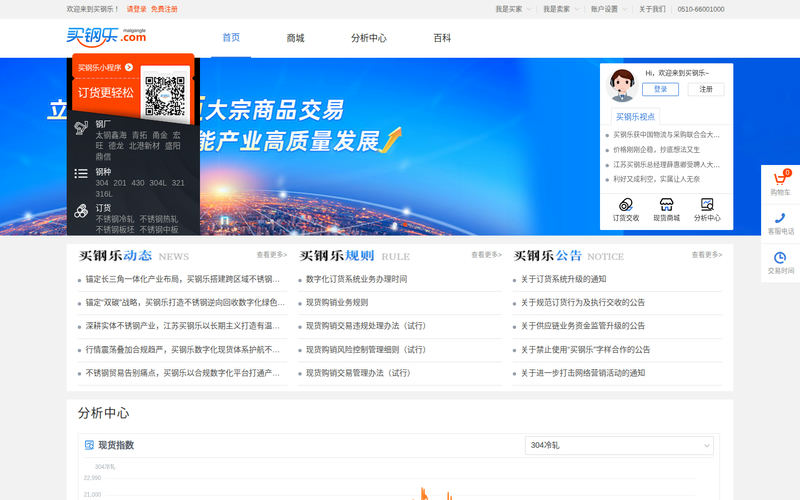Open viewpoint '利好又成利空，实属让人无奈'
This screenshot has width=800, height=500.
656,179
